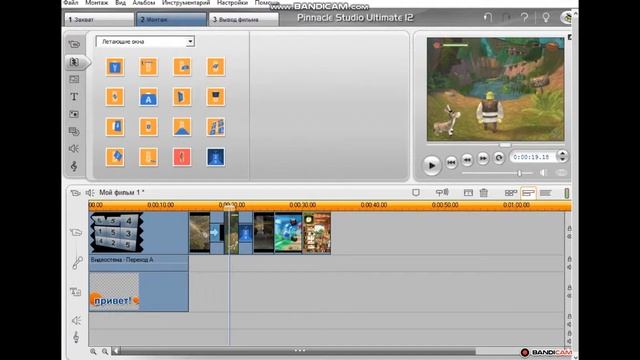Click the player scrubber handle under the preview
The height and width of the screenshot is (360, 640).
coord(505,145)
